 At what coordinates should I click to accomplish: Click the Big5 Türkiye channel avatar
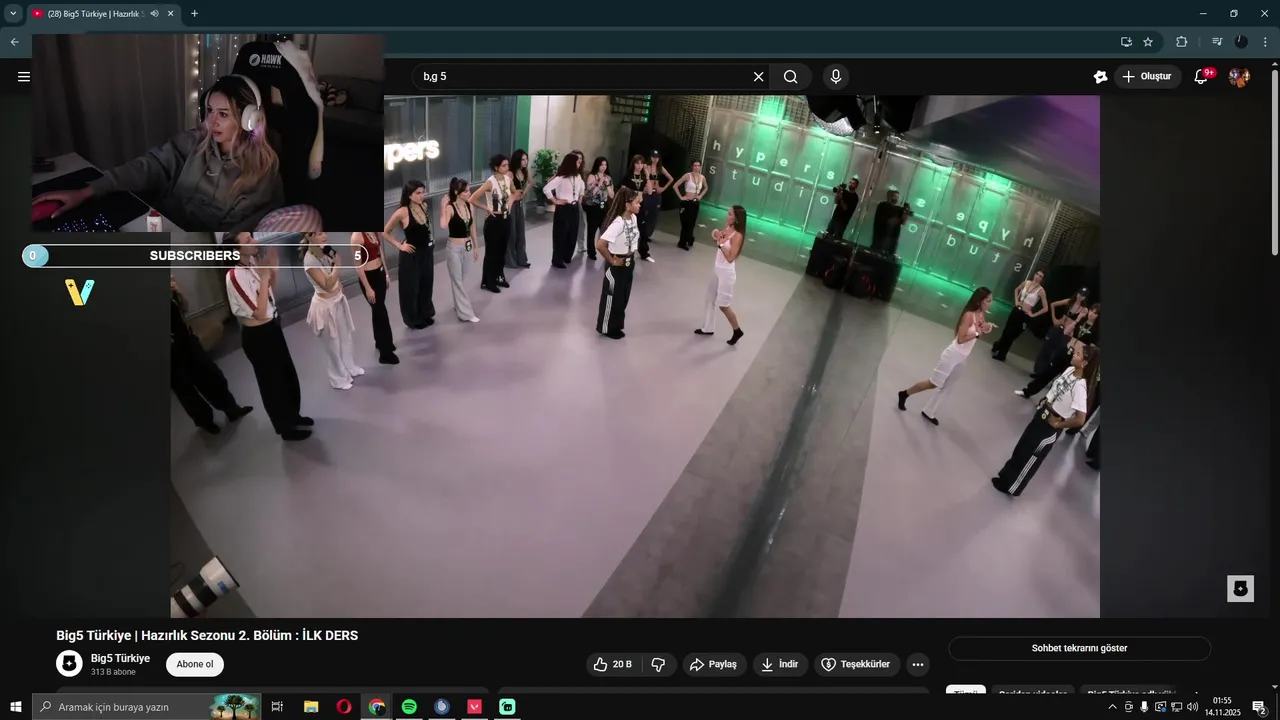click(69, 664)
